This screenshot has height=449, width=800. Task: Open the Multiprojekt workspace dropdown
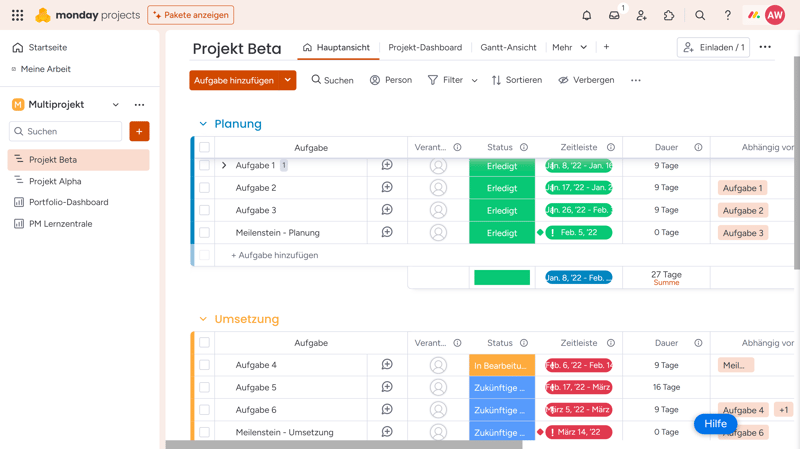click(x=116, y=105)
